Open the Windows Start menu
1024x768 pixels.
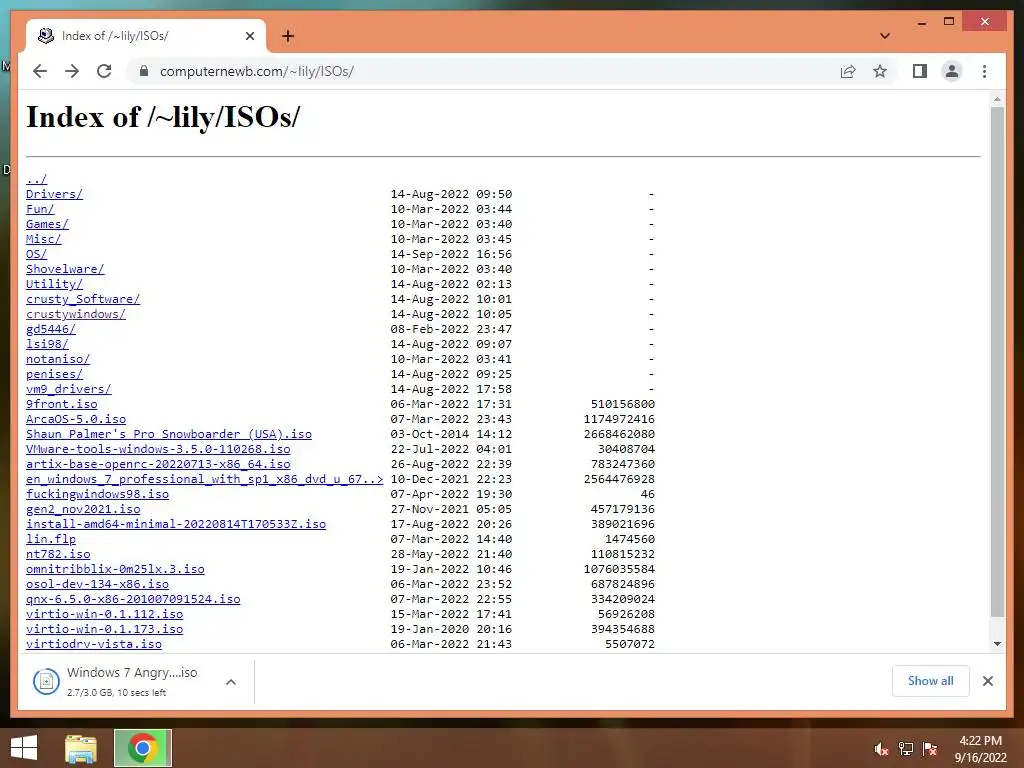pos(24,748)
